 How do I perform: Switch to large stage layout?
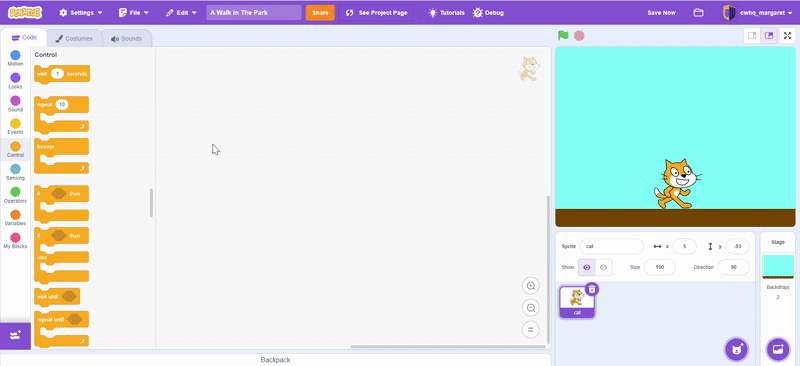click(x=769, y=36)
